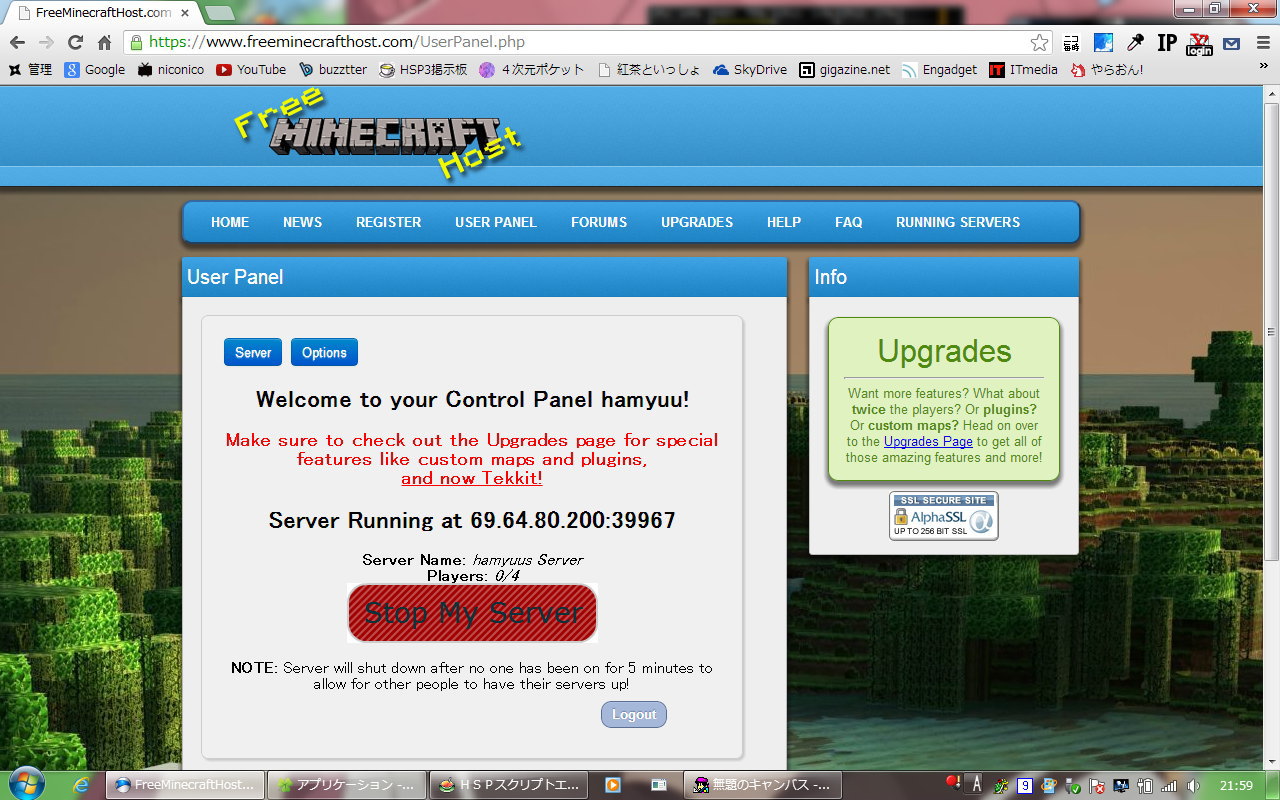
Task: Open UPGRADES in the site navigation
Action: [x=697, y=222]
